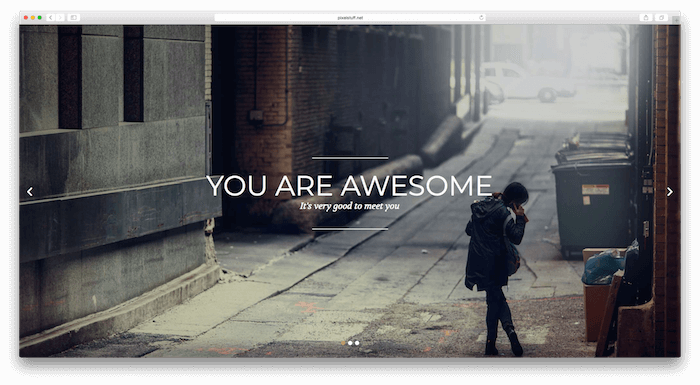Select the second slider pagination dot
700x385 pixels.
click(350, 343)
